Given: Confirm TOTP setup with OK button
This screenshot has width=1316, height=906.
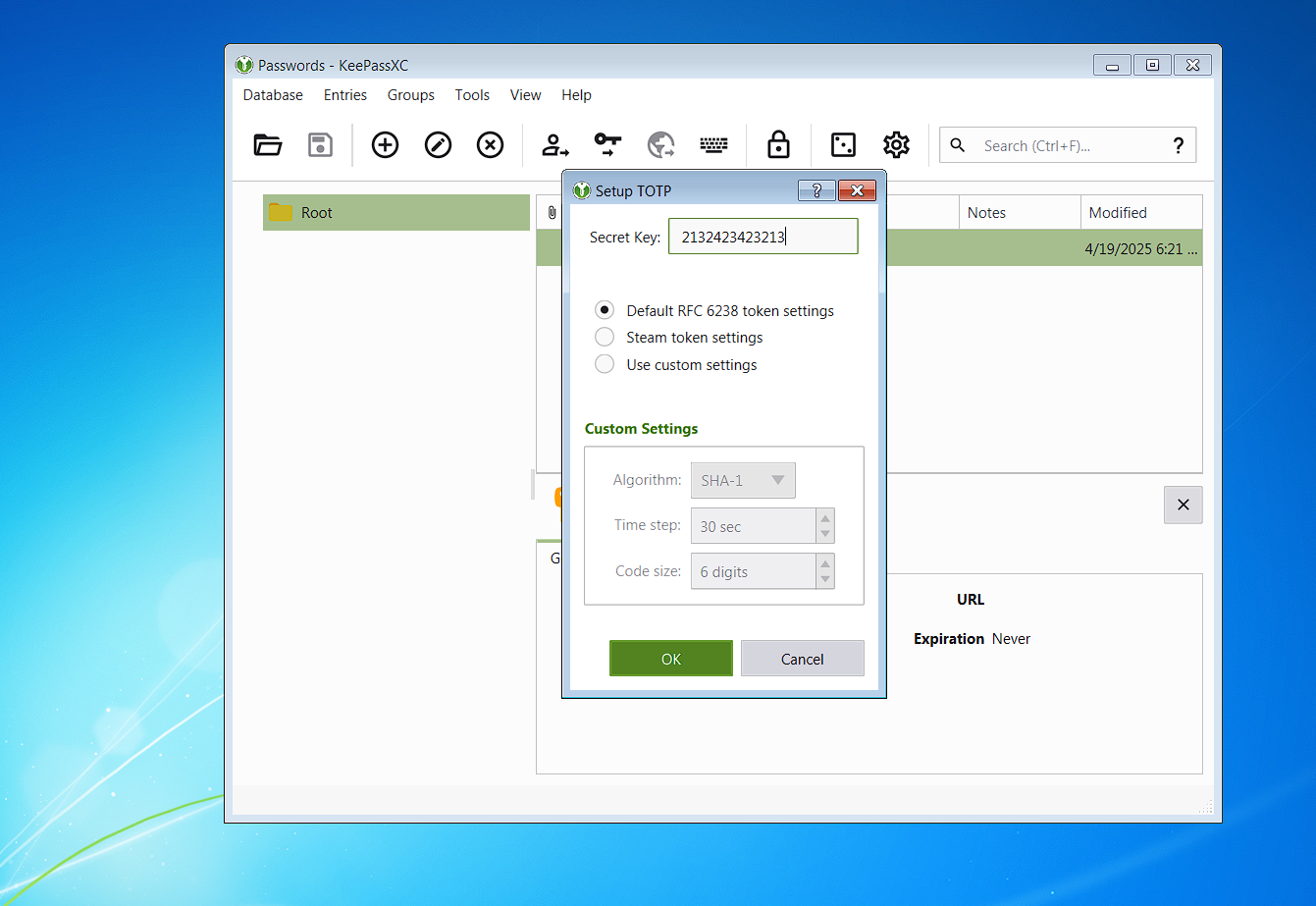Looking at the screenshot, I should click(670, 658).
